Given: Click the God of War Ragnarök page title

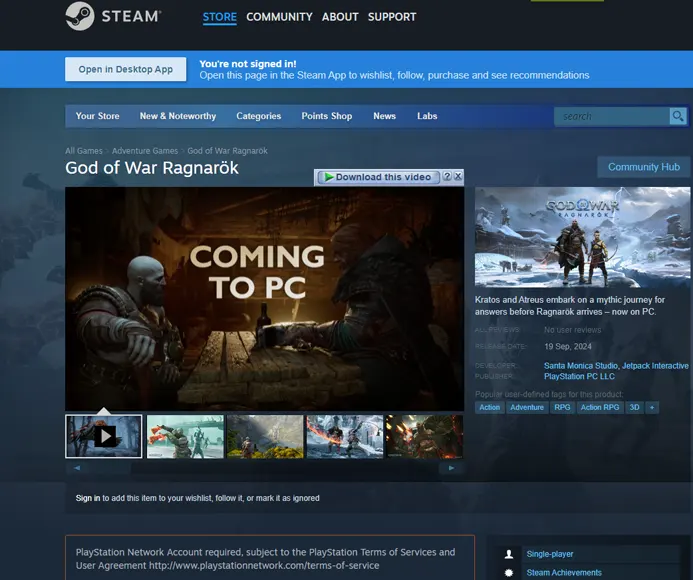Looking at the screenshot, I should (x=152, y=168).
